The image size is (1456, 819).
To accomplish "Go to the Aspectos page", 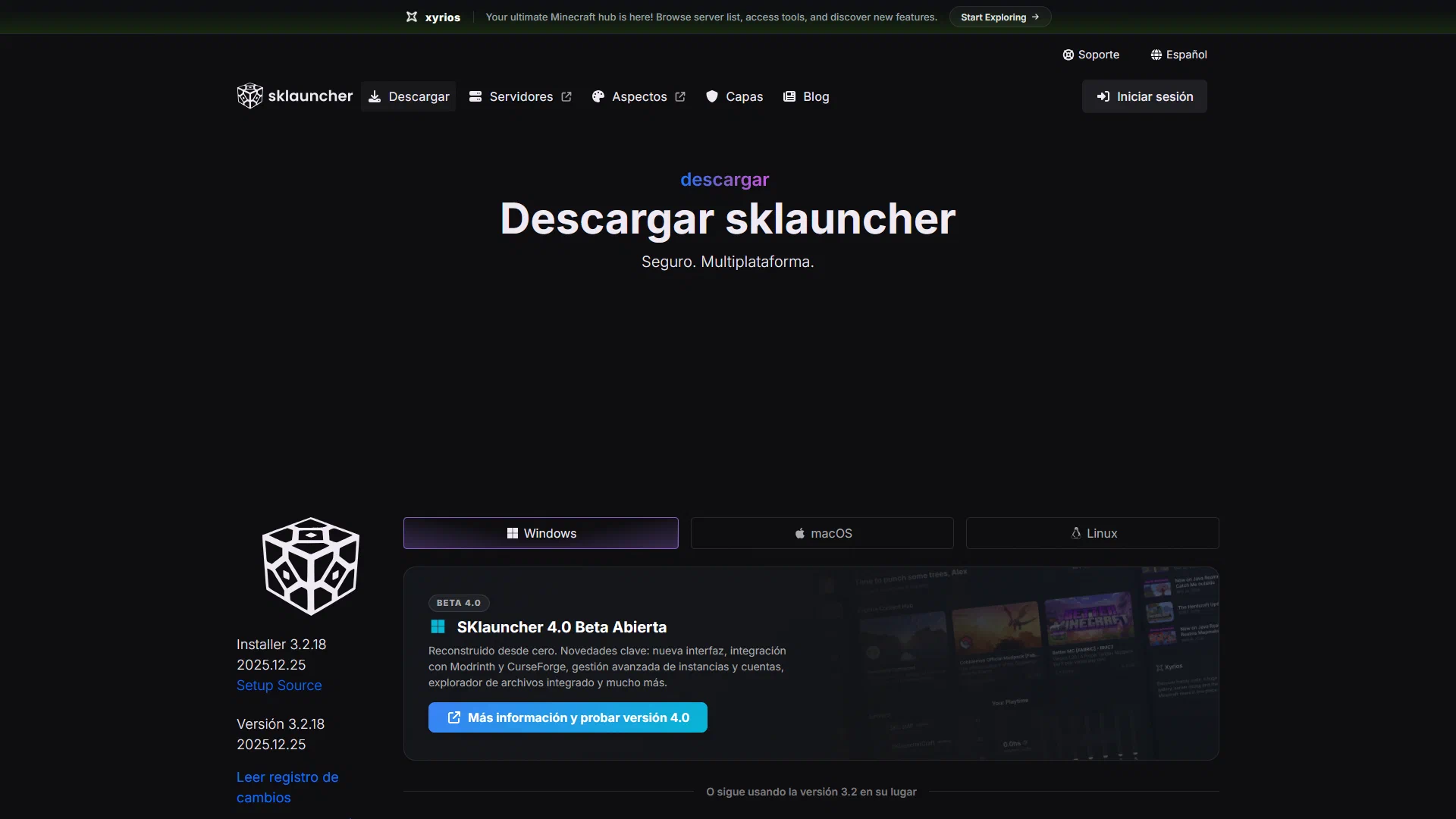I will [639, 96].
